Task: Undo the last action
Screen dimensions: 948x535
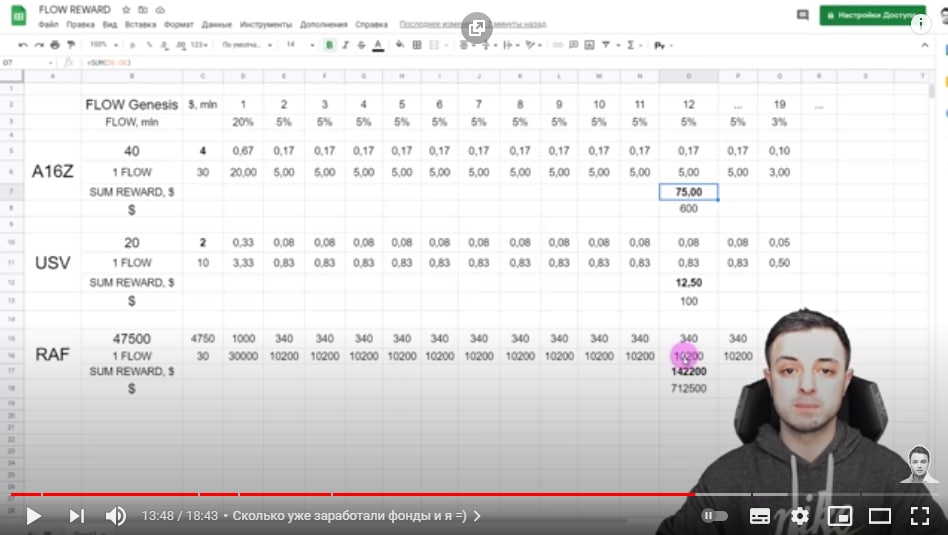Action: click(23, 45)
